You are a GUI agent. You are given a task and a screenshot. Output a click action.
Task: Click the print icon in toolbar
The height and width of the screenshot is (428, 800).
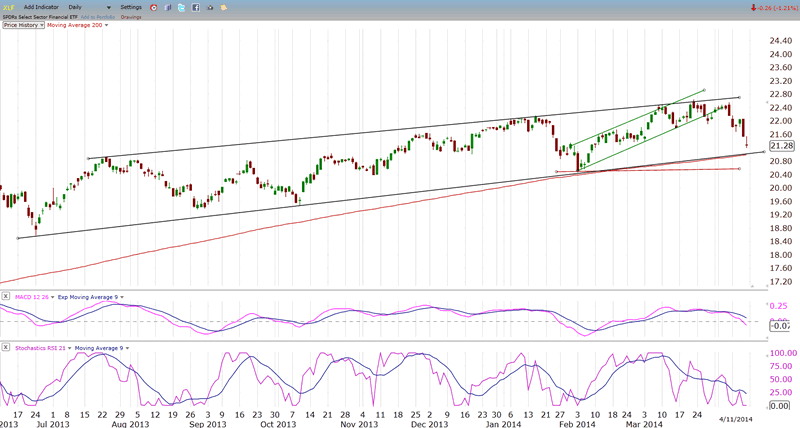tap(209, 6)
